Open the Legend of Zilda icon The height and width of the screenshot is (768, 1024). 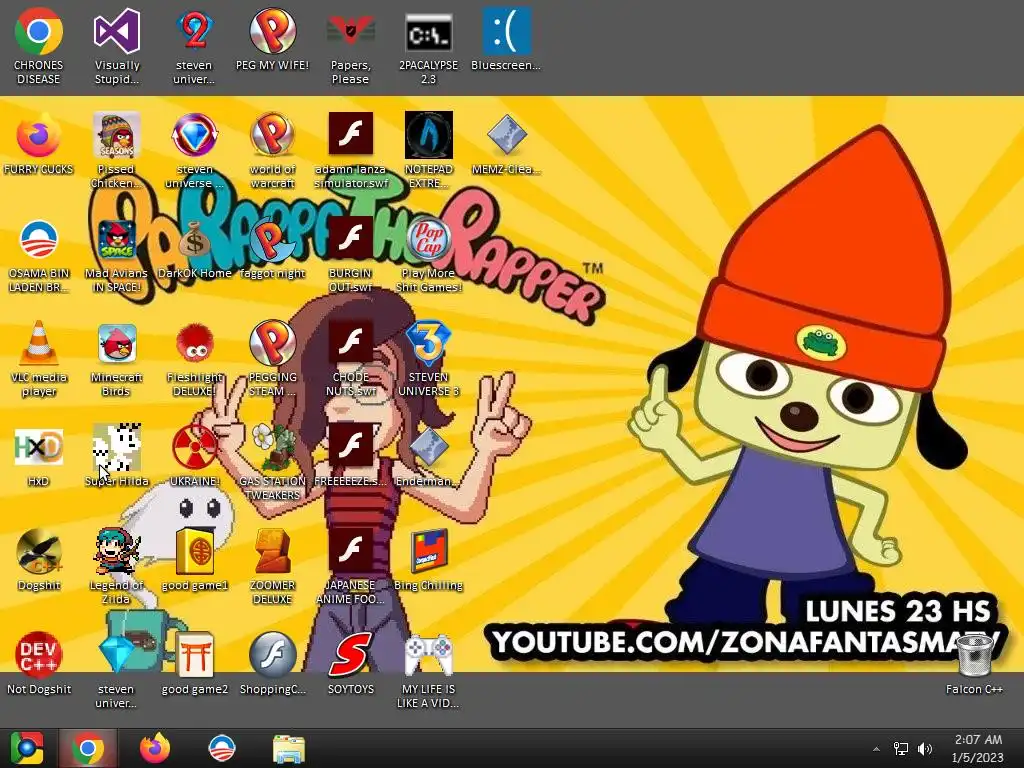(117, 552)
